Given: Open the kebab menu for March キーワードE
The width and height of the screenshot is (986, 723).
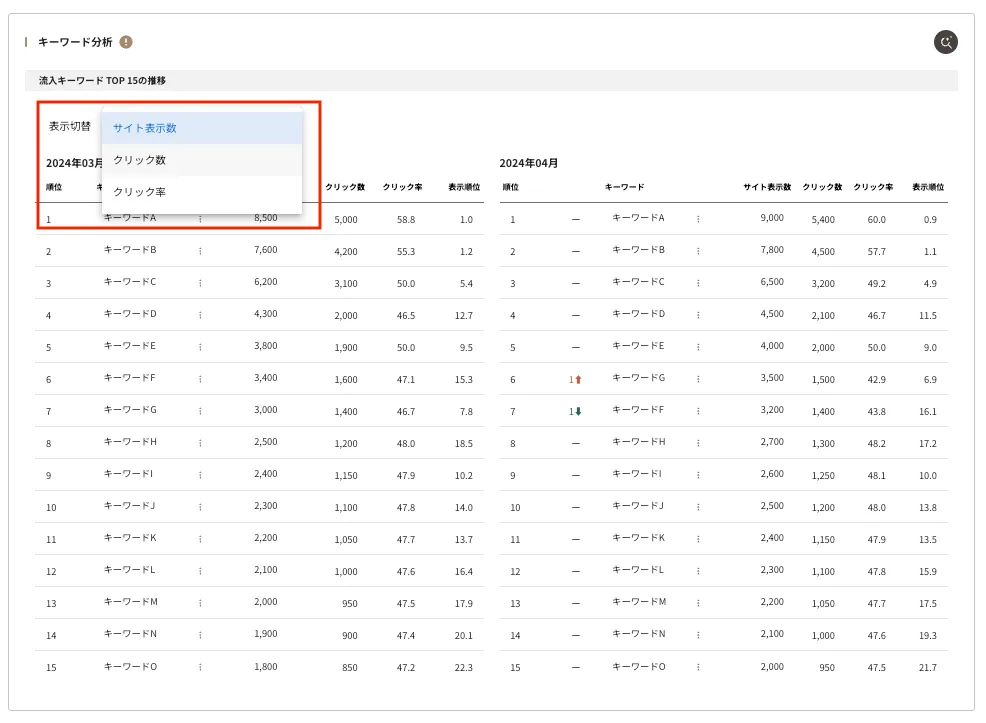Looking at the screenshot, I should (x=200, y=347).
